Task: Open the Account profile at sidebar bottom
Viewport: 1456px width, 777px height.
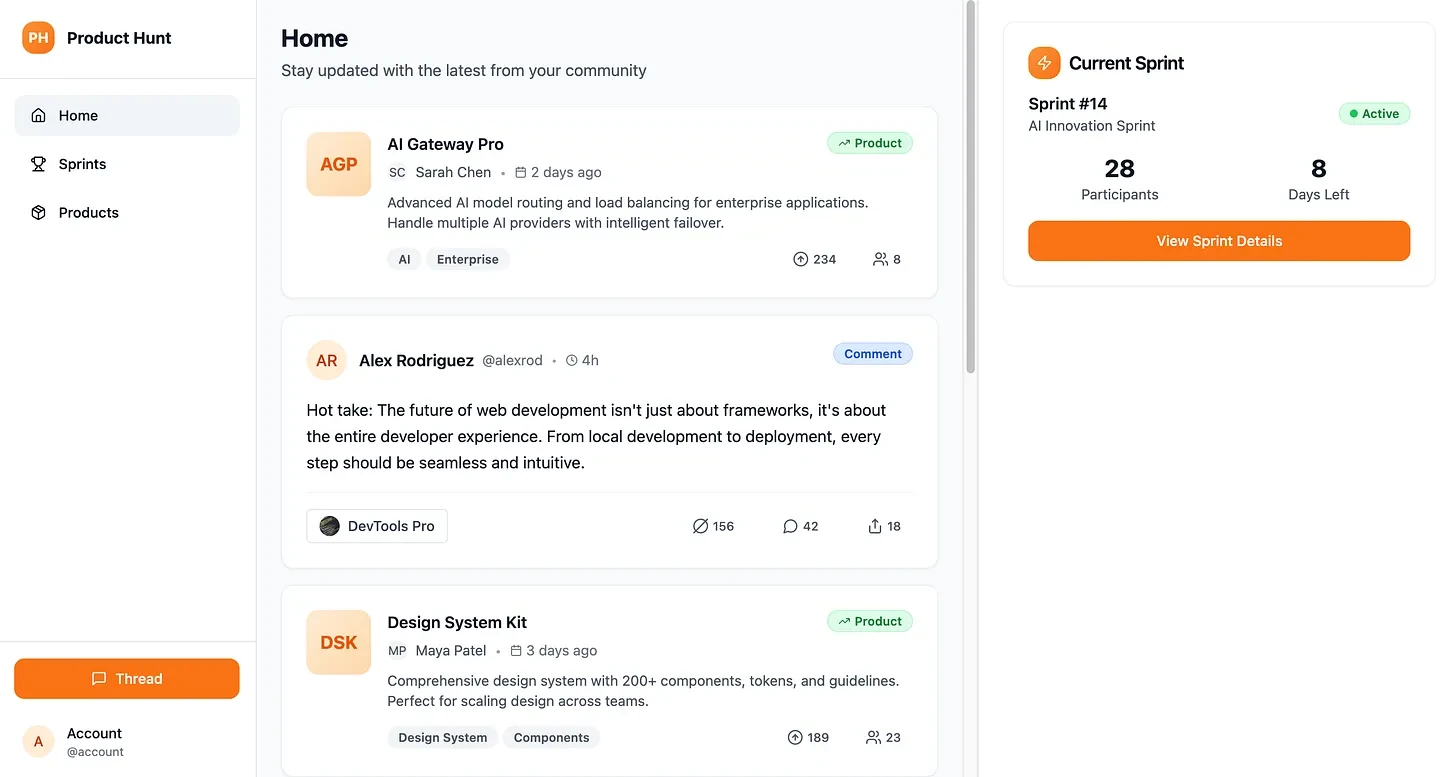Action: 94,741
